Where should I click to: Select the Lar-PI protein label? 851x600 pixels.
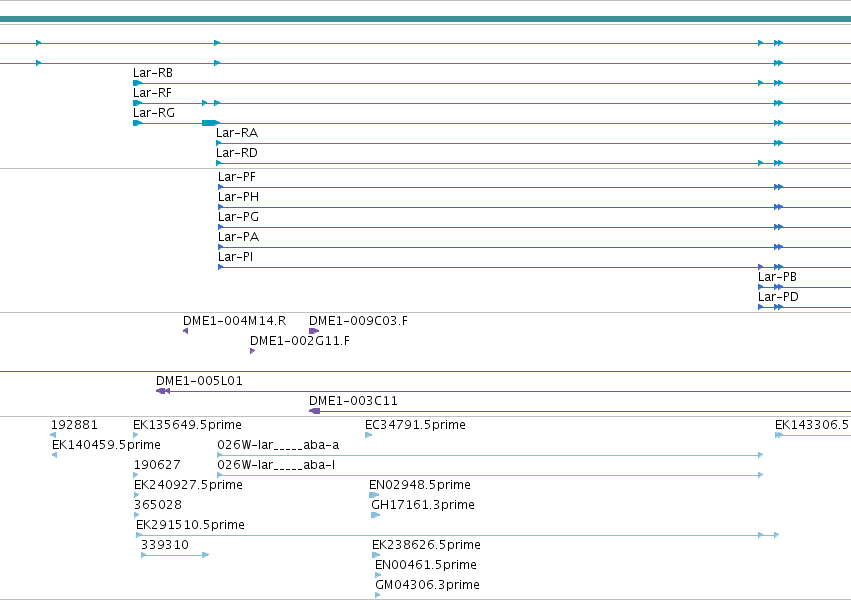click(x=236, y=257)
